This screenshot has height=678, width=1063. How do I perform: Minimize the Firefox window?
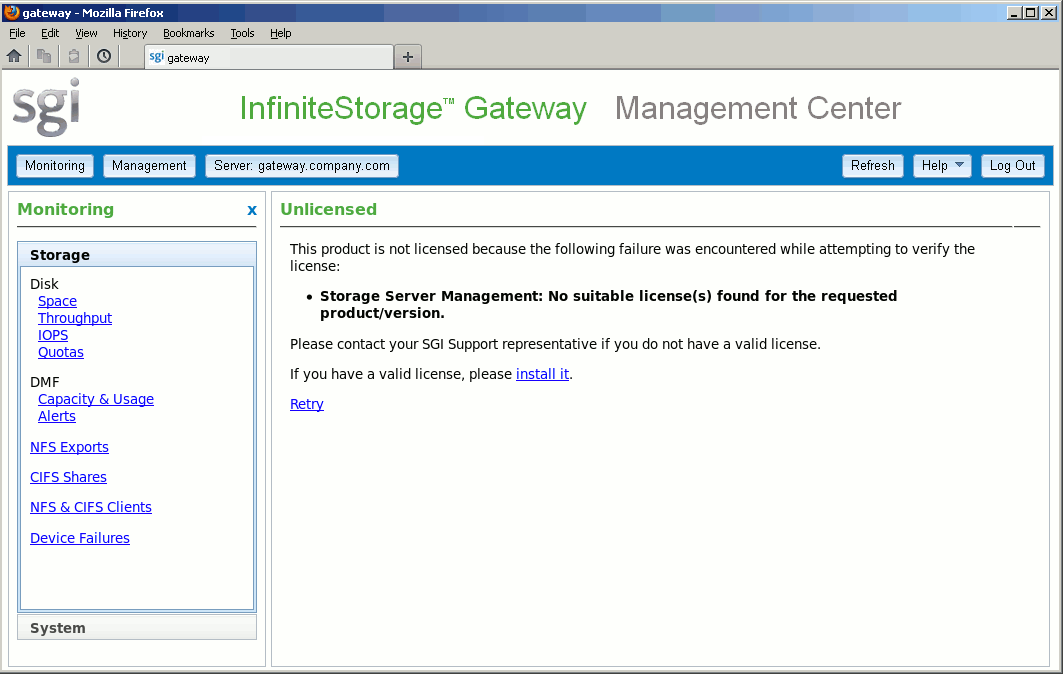pos(1014,12)
